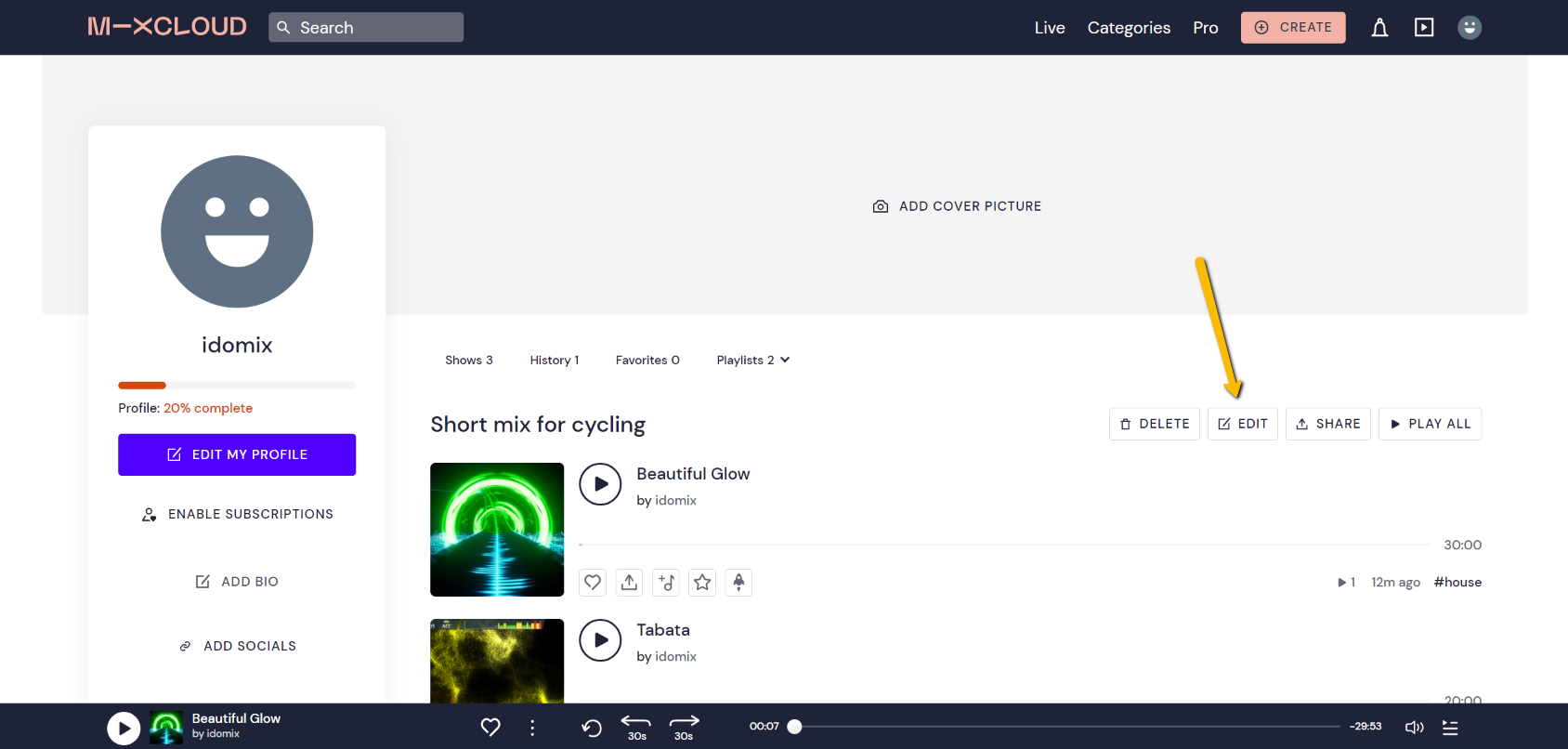
Task: Favorite Beautiful Glow with the heart icon in the track row
Action: pyautogui.click(x=593, y=583)
